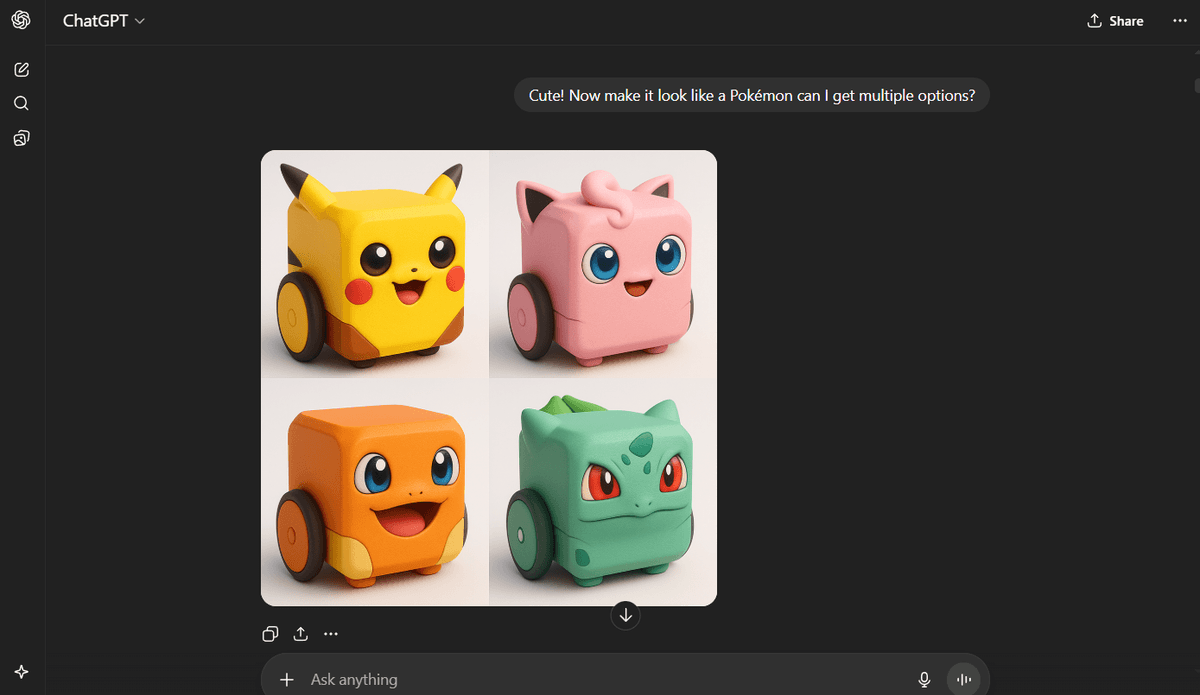Open more actions below the generated image
1200x695 pixels.
[331, 634]
